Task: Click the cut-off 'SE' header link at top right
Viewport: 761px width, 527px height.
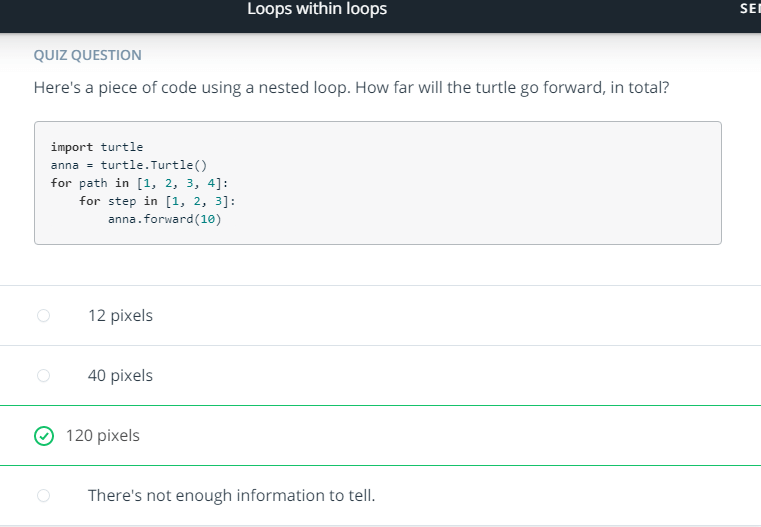Action: [750, 8]
